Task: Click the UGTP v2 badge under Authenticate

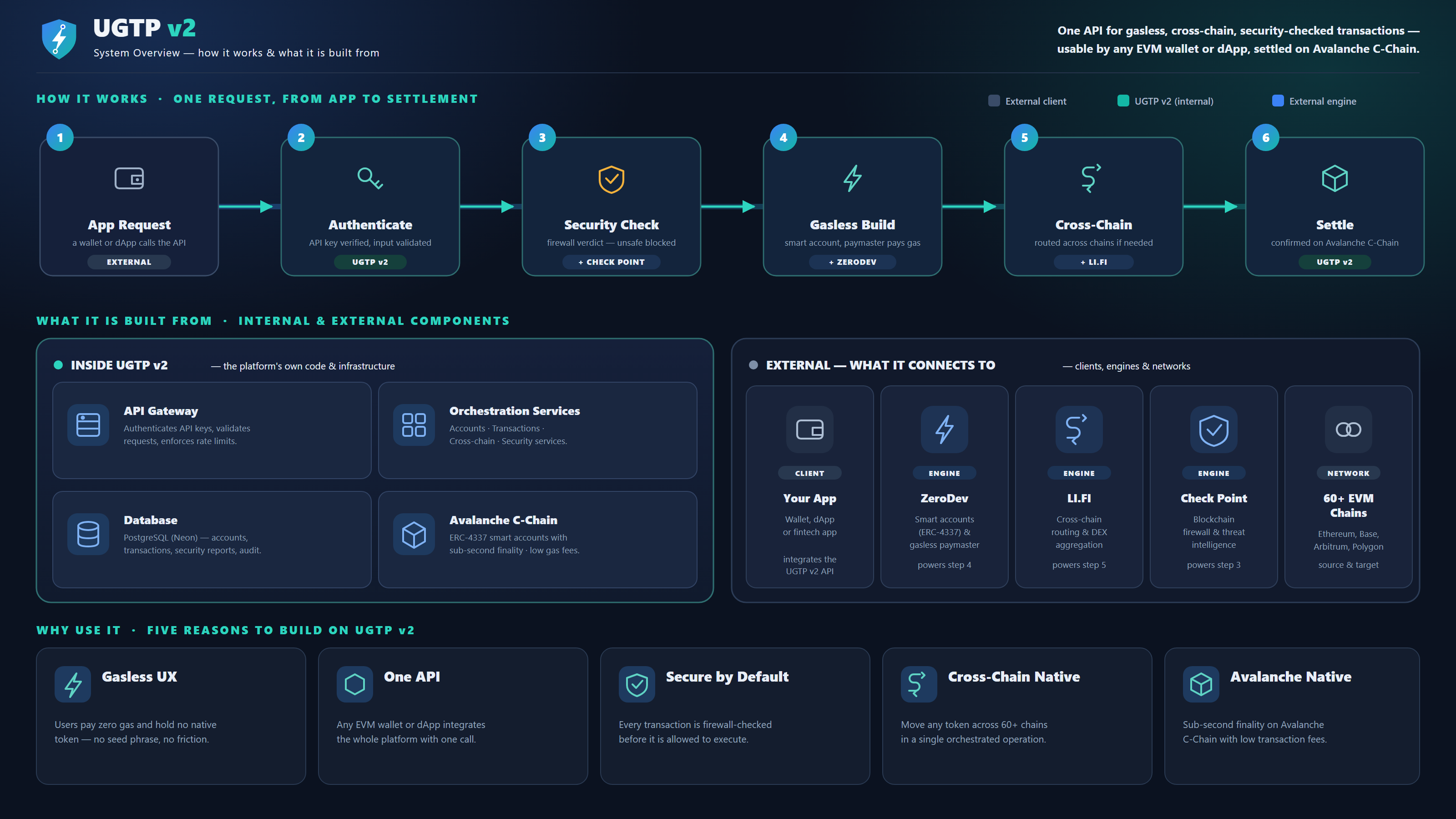Action: coord(370,262)
